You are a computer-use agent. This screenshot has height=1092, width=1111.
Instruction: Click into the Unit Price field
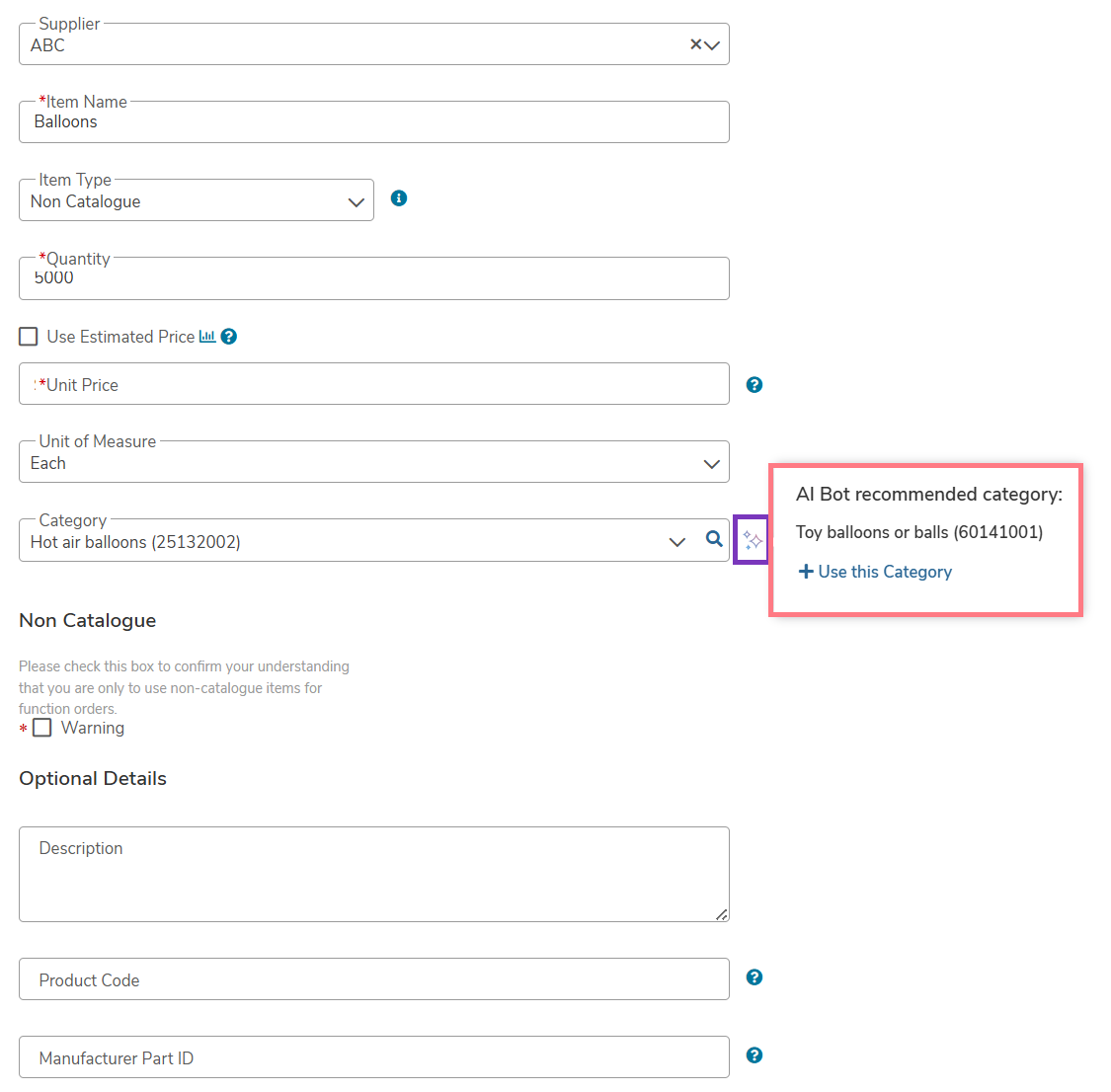click(374, 384)
